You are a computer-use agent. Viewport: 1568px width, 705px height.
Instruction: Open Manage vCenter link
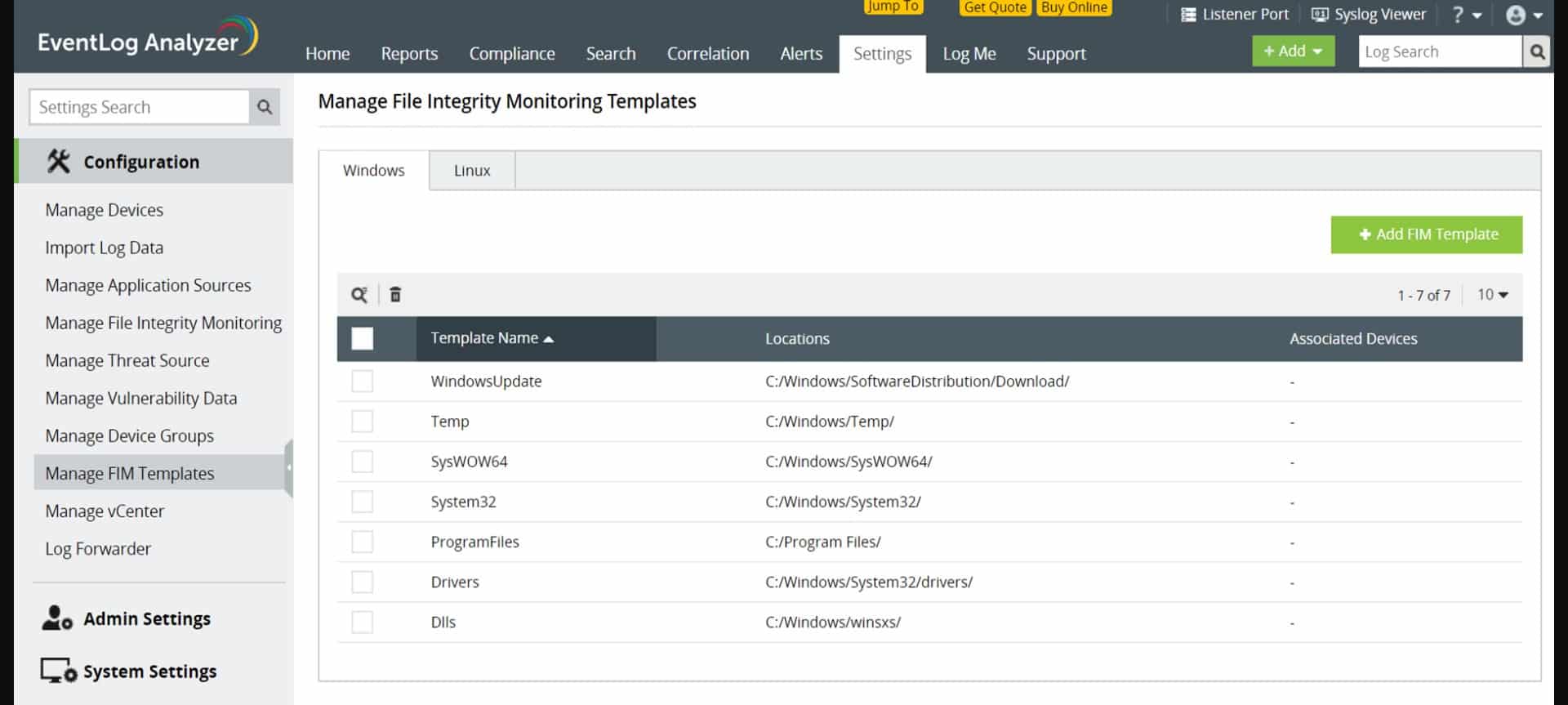click(x=105, y=511)
